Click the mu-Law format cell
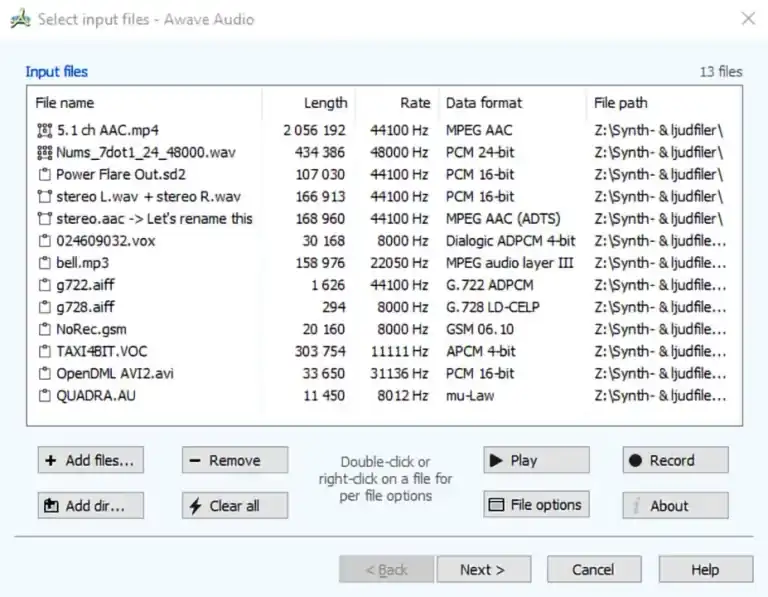 coord(470,396)
